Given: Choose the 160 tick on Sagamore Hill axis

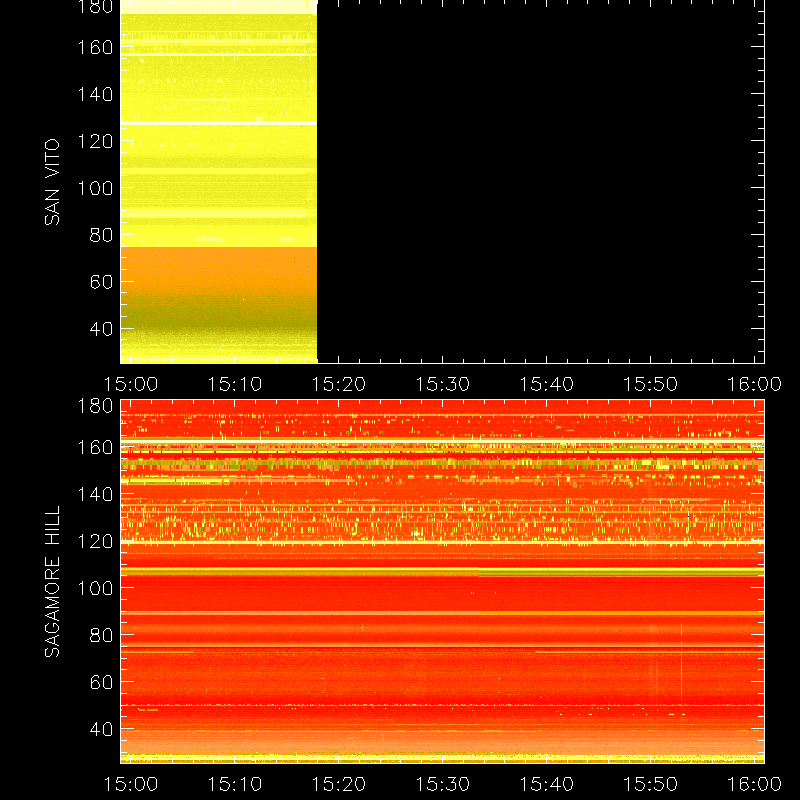Looking at the screenshot, I should tap(95, 447).
